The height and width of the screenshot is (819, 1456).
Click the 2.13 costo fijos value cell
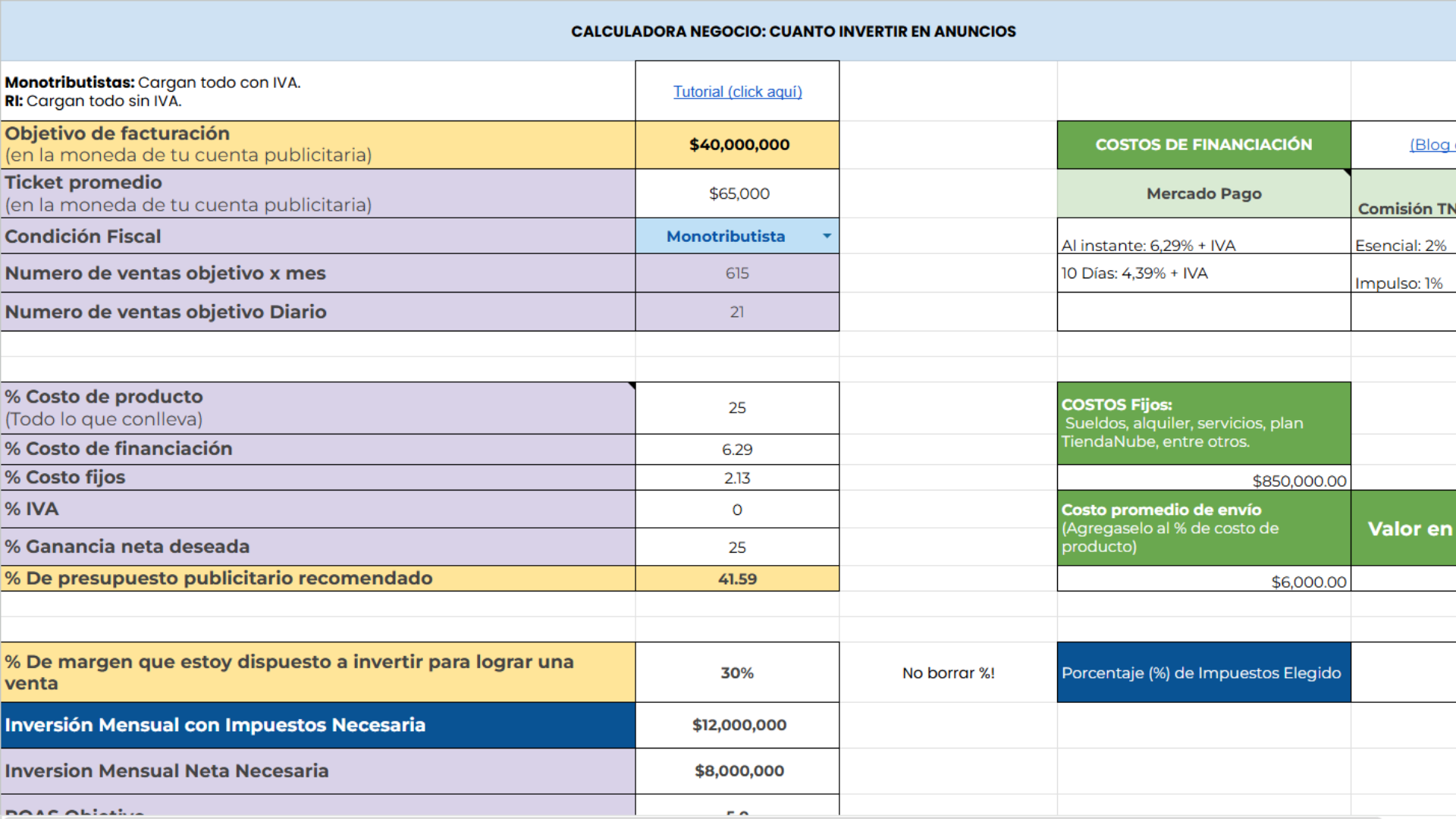736,479
